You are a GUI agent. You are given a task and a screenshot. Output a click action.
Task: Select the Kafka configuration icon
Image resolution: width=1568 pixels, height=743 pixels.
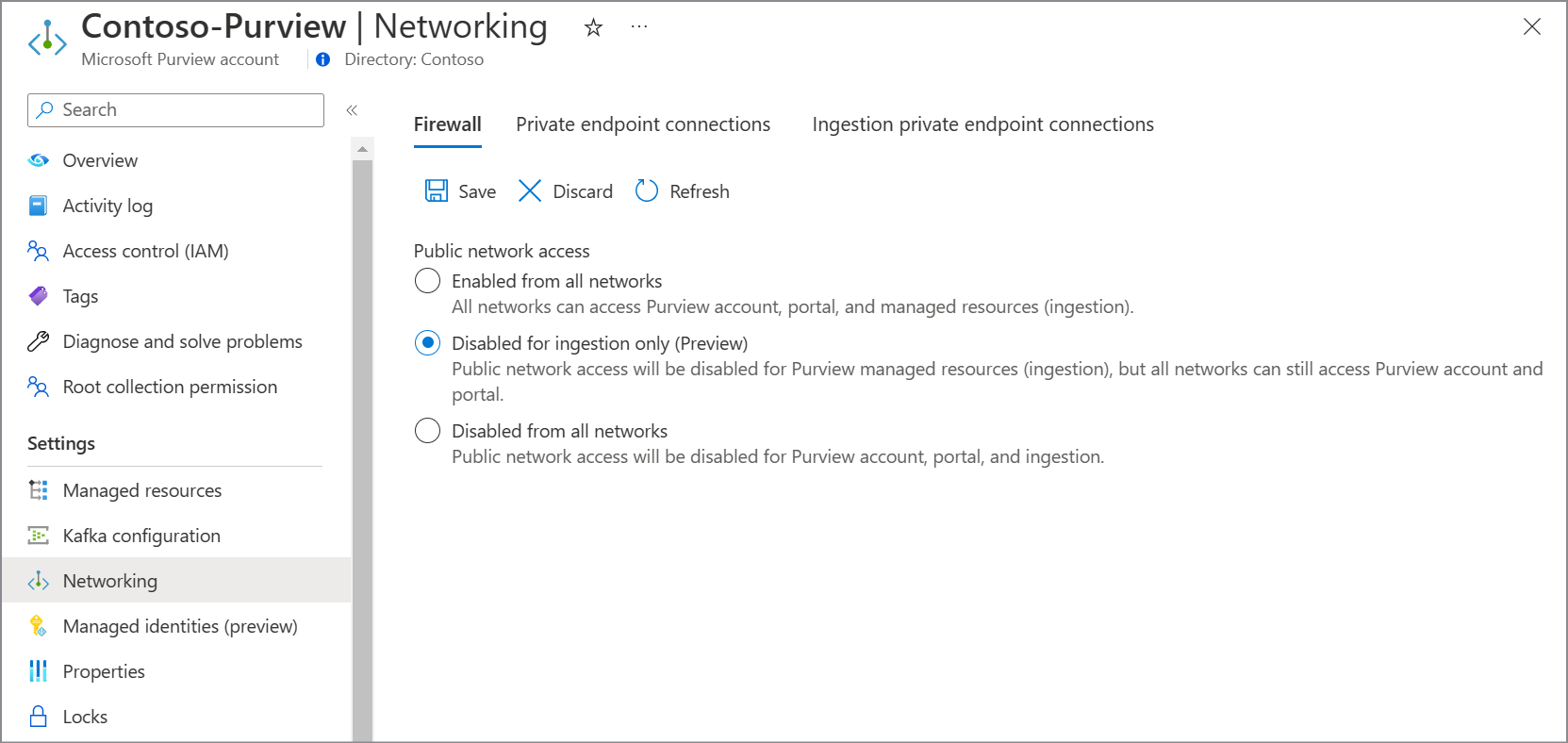pos(38,536)
